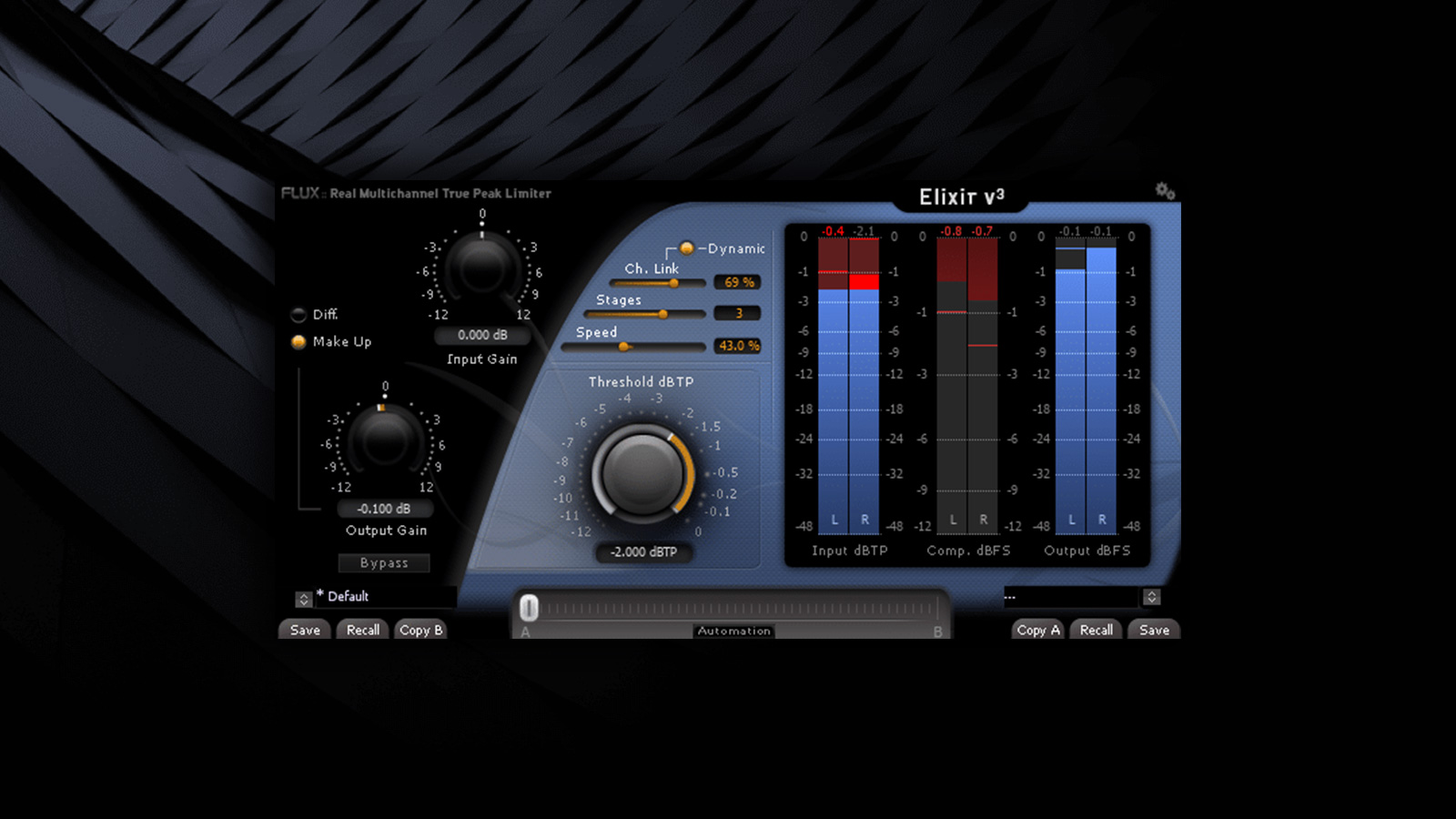
Task: Click the Output dBFS right meter
Action: 1102,386
